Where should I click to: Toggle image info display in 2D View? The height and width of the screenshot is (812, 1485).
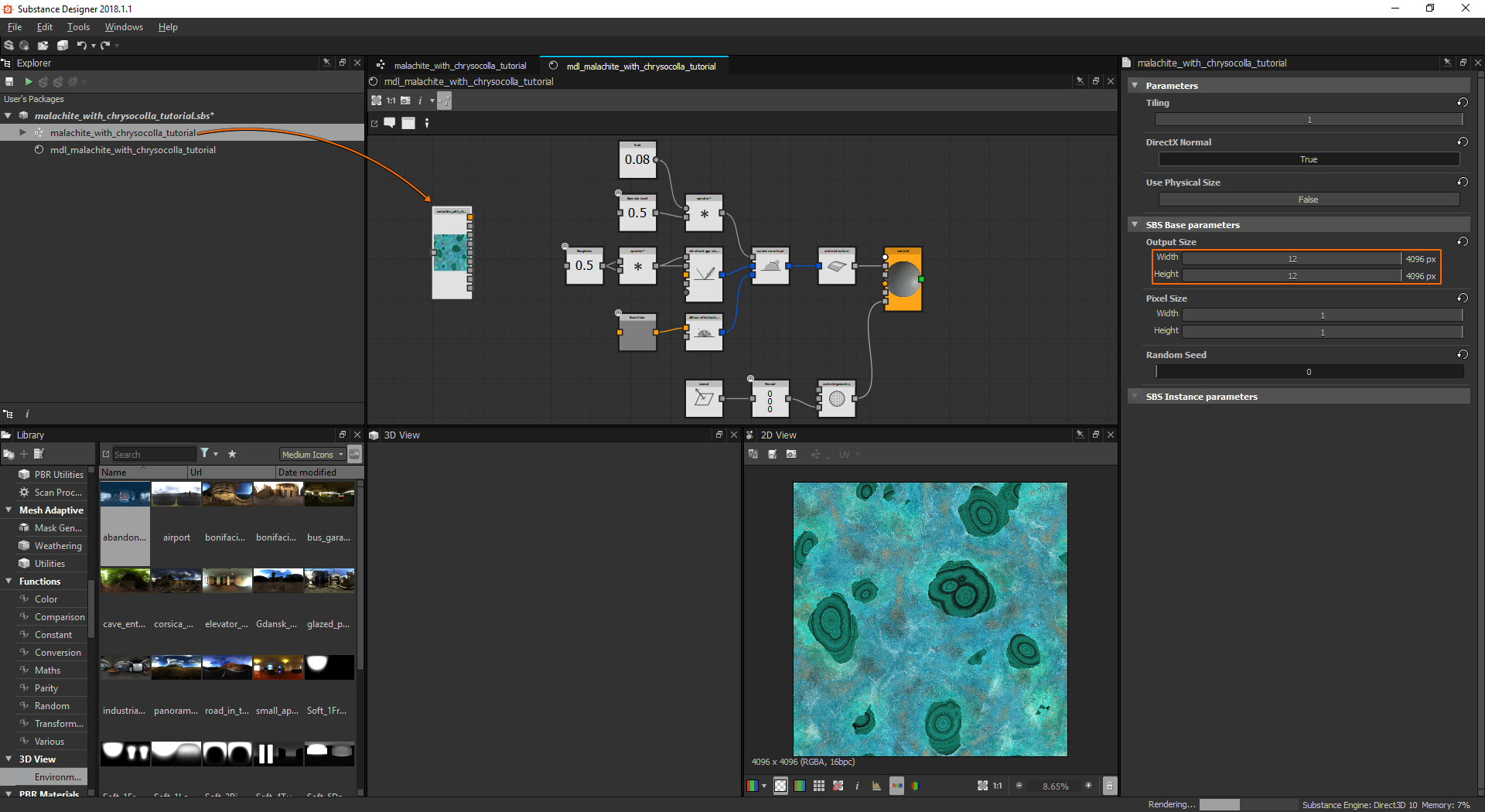[857, 786]
